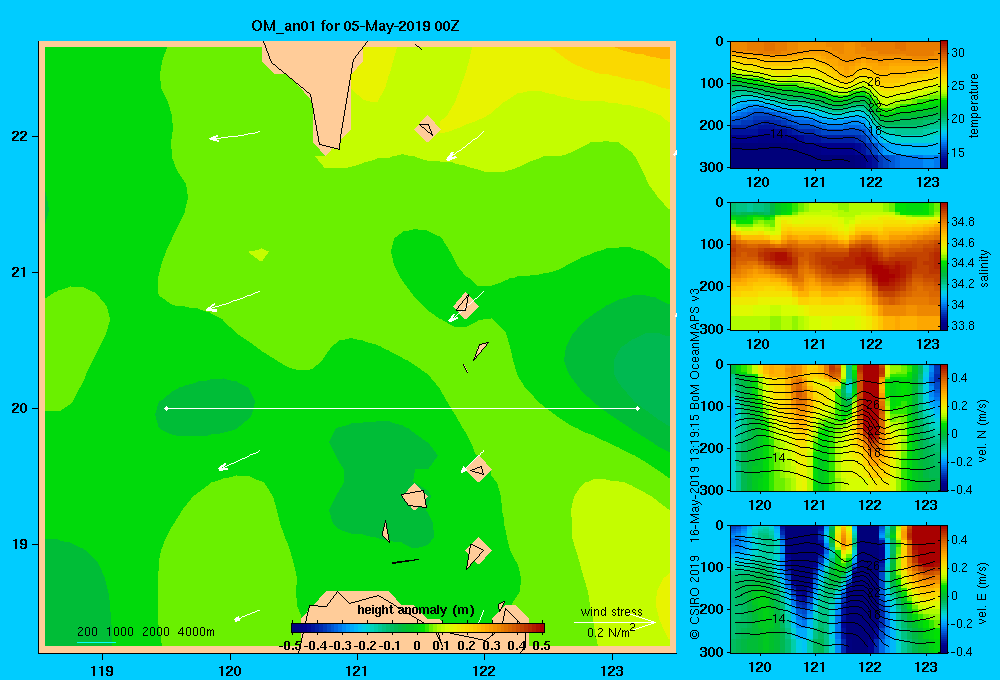Select the vel. E color scale bar
Screen dimensions: 1000x680
[944, 589]
